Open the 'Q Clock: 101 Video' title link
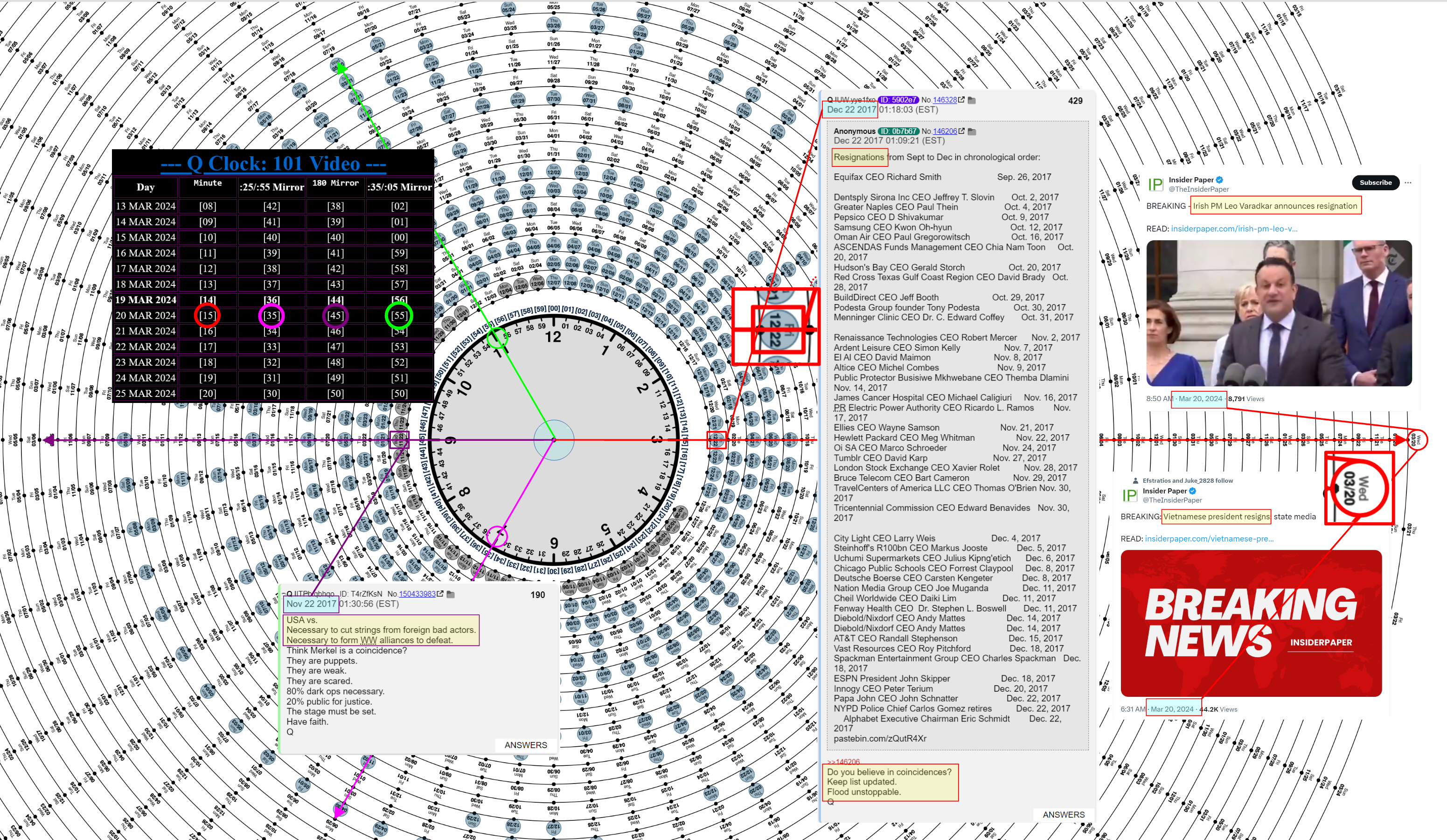The width and height of the screenshot is (1447, 840). pos(273,164)
